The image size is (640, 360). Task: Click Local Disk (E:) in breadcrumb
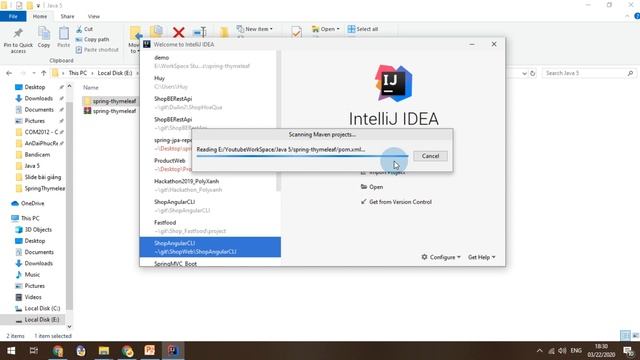tap(115, 73)
